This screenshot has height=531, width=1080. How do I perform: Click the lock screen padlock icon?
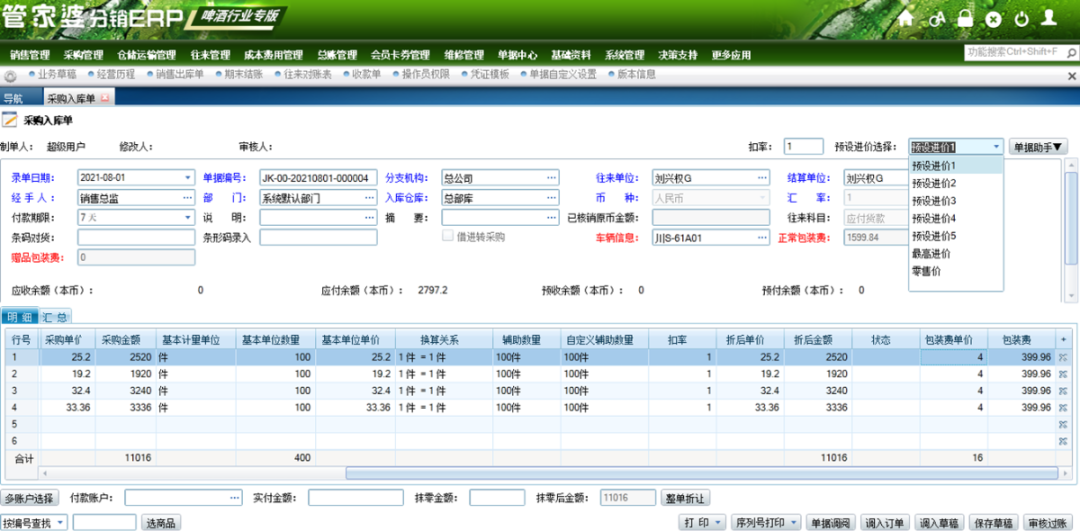965,18
